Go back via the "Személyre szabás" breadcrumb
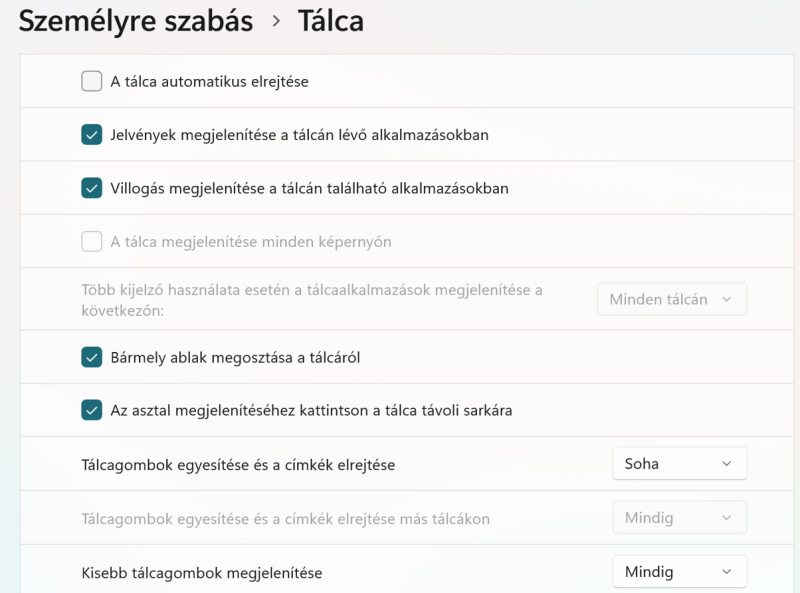The height and width of the screenshot is (593, 800). pyautogui.click(x=136, y=21)
